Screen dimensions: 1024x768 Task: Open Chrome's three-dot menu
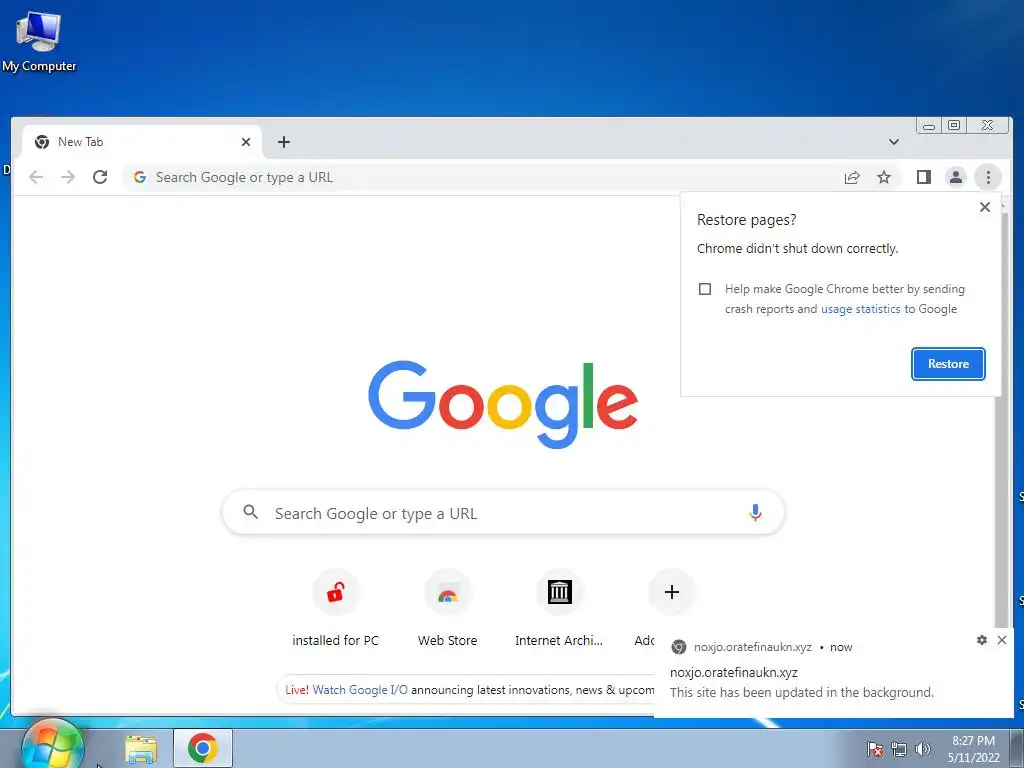click(x=987, y=177)
